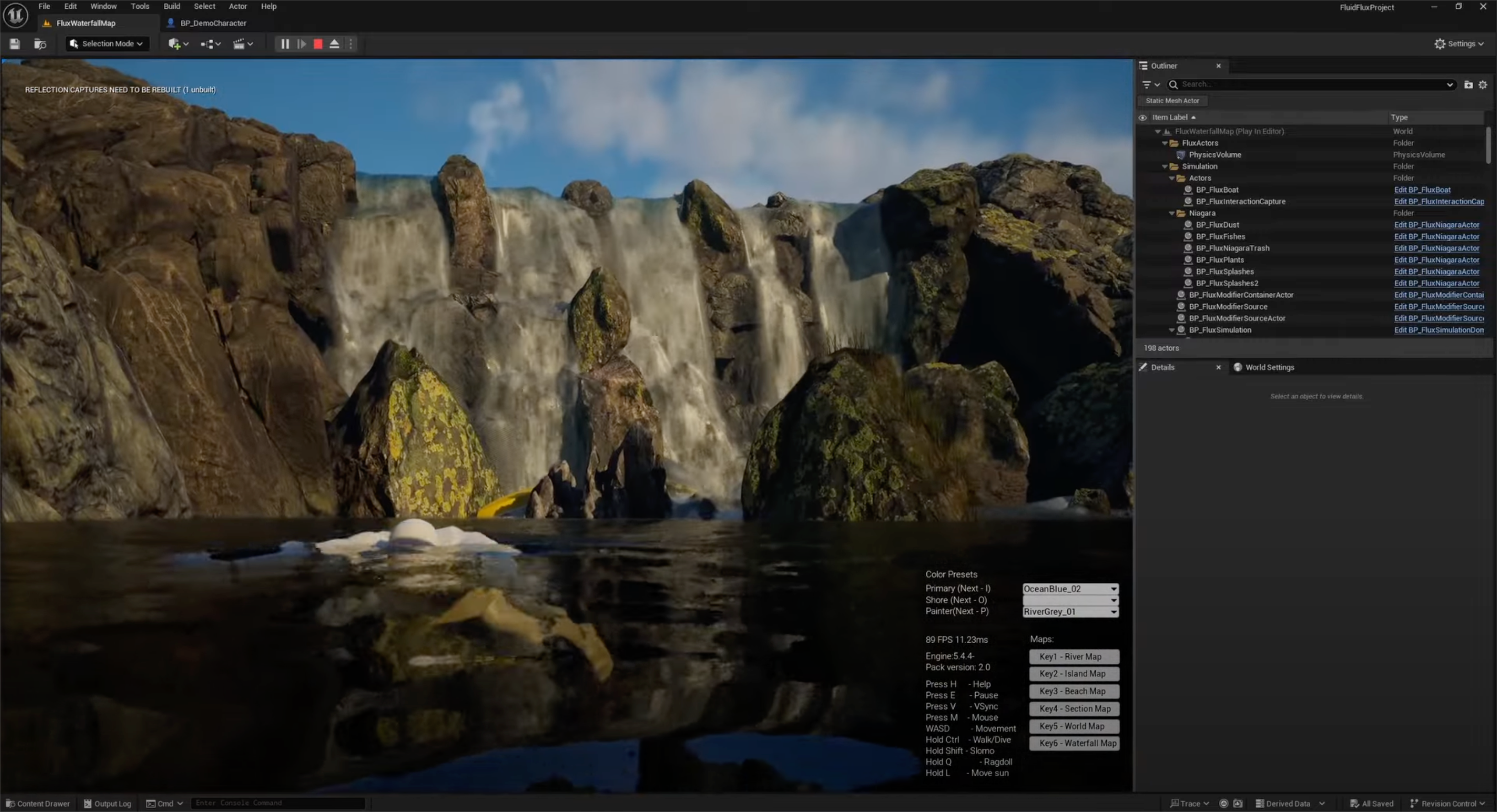The width and height of the screenshot is (1497, 812).
Task: Collapse the FluxWaterfallMap world tree
Action: tap(1157, 131)
